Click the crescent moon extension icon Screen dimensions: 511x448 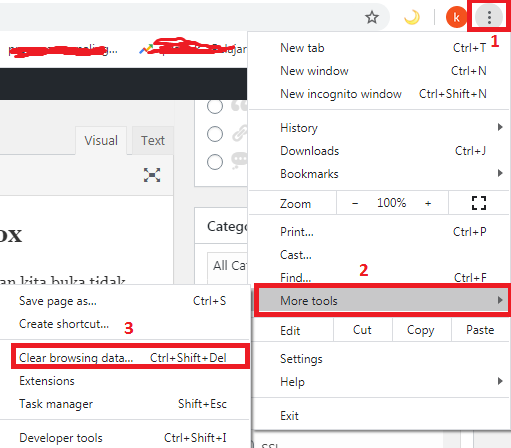[412, 17]
